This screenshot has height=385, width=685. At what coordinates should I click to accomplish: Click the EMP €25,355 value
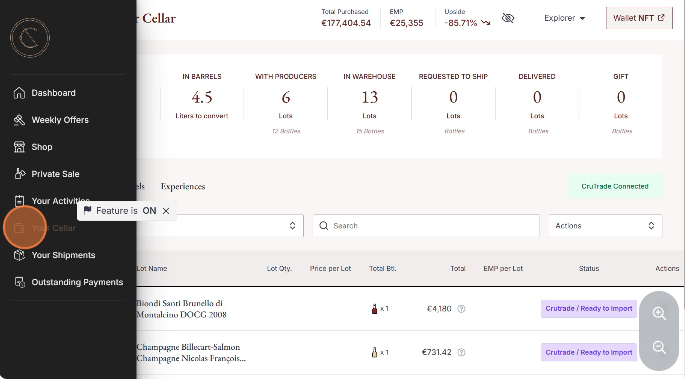coord(406,23)
